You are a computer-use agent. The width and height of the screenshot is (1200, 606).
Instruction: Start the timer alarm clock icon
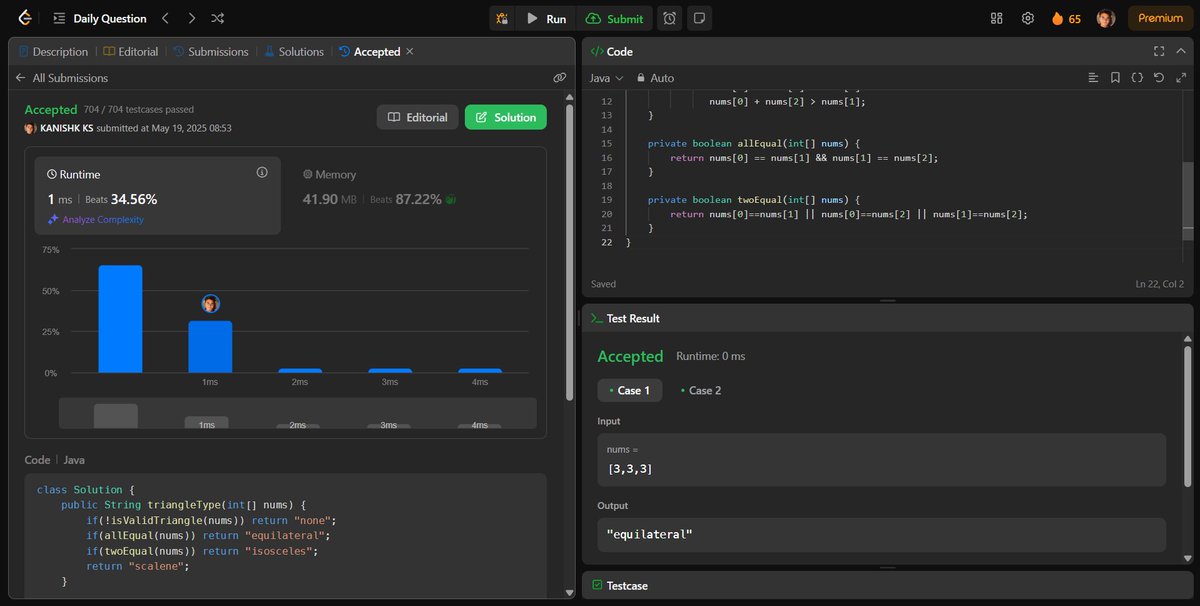point(670,18)
